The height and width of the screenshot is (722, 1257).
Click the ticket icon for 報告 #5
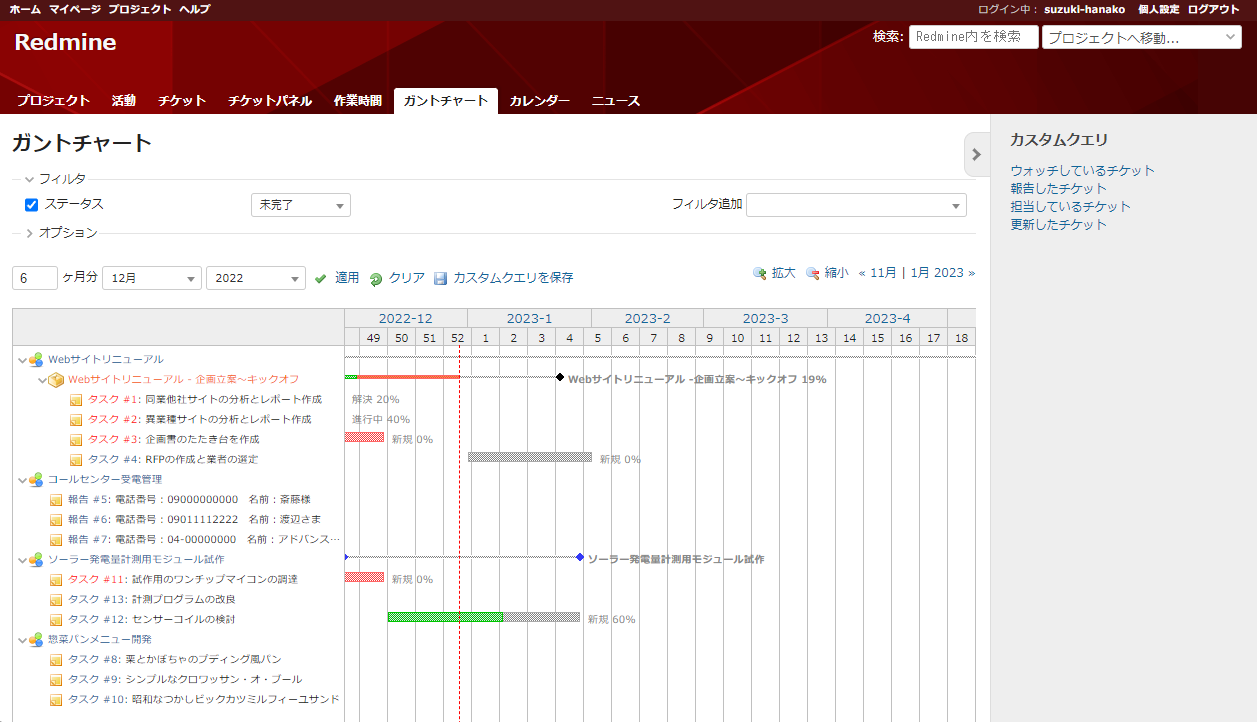pos(56,500)
